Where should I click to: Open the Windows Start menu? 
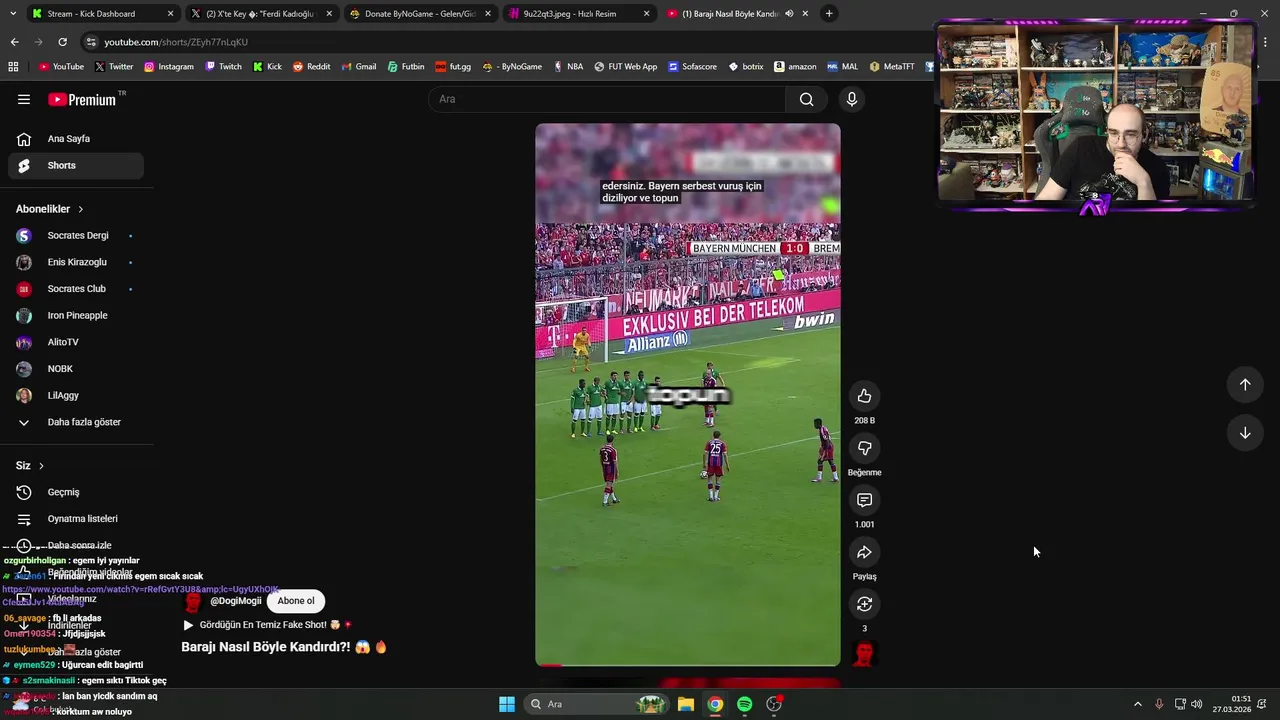tap(507, 704)
